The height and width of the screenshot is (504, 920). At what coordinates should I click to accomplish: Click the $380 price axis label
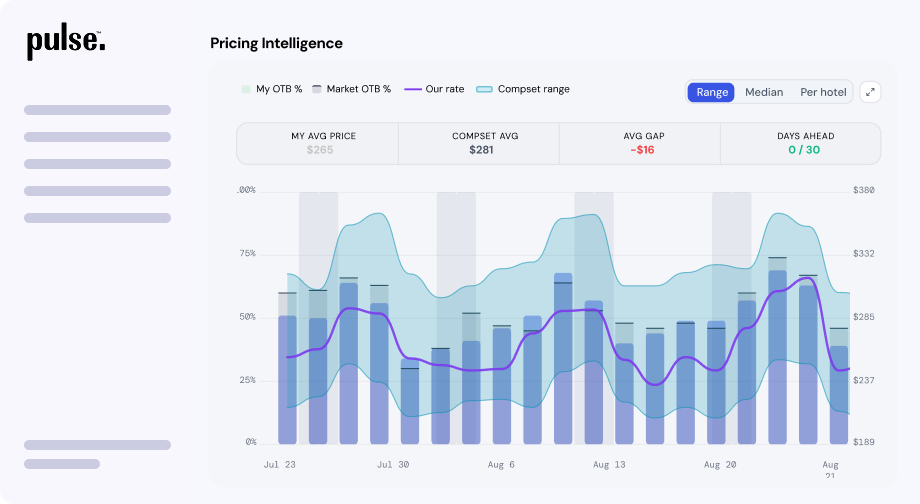click(x=864, y=190)
